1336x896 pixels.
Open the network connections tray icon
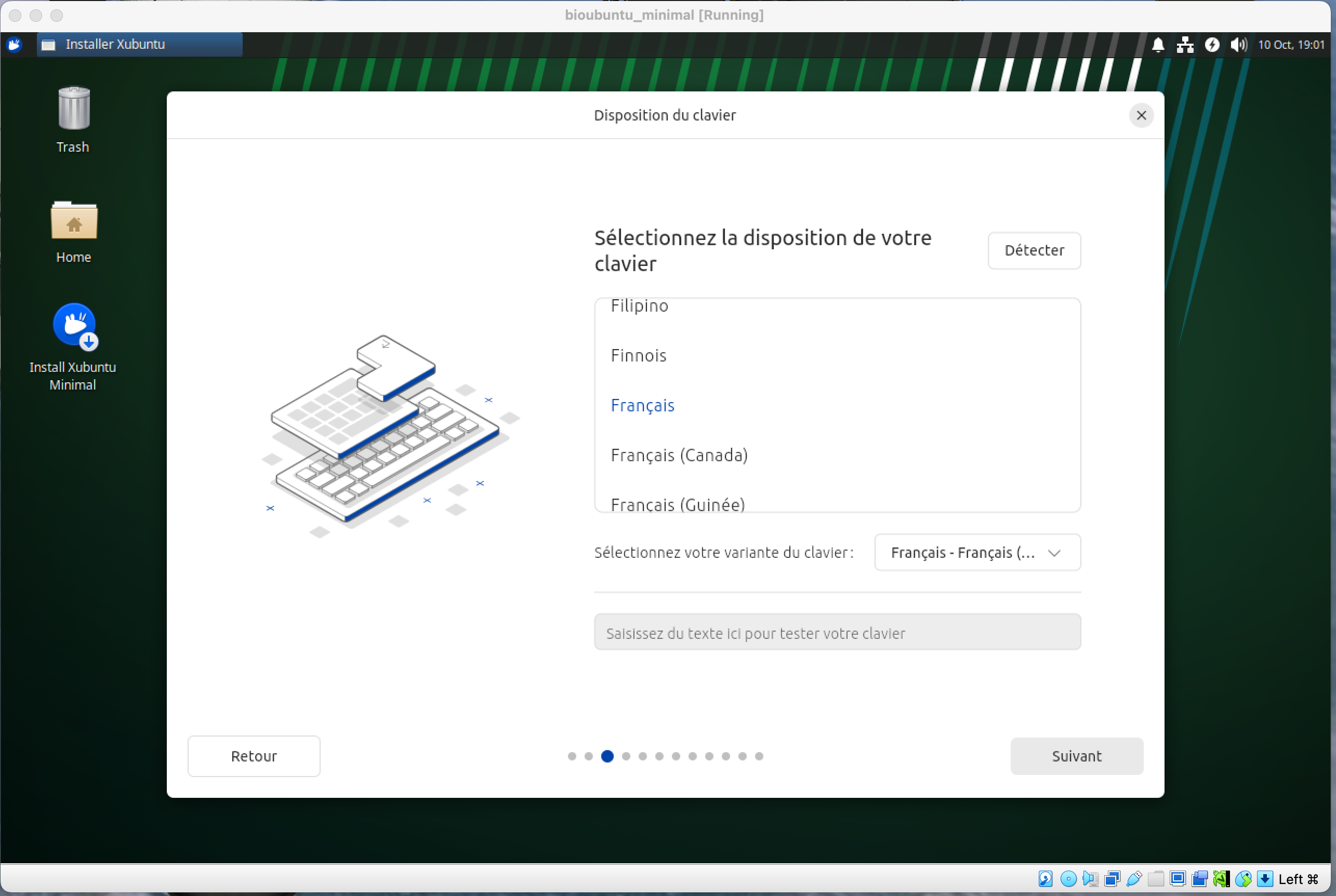click(1184, 45)
